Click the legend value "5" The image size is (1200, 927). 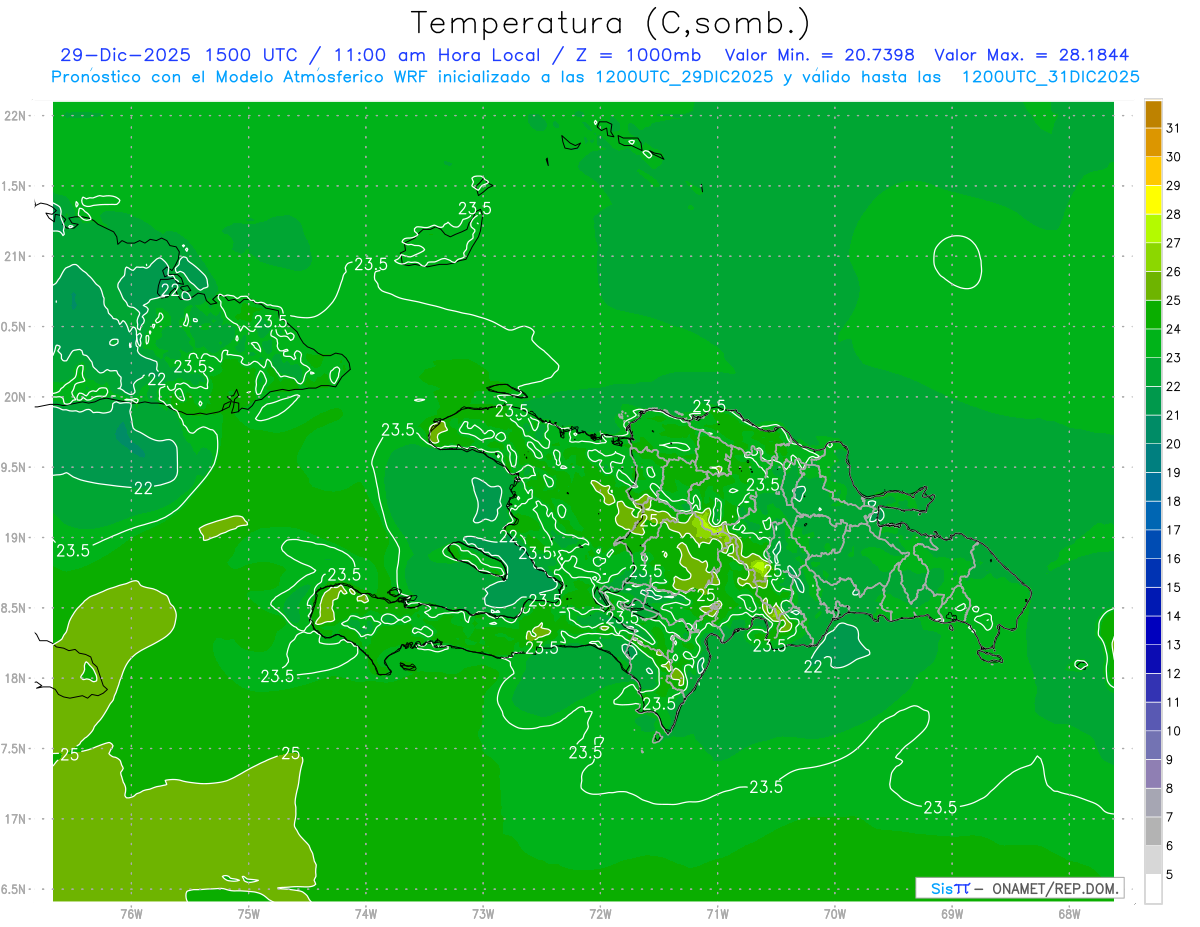1169,873
